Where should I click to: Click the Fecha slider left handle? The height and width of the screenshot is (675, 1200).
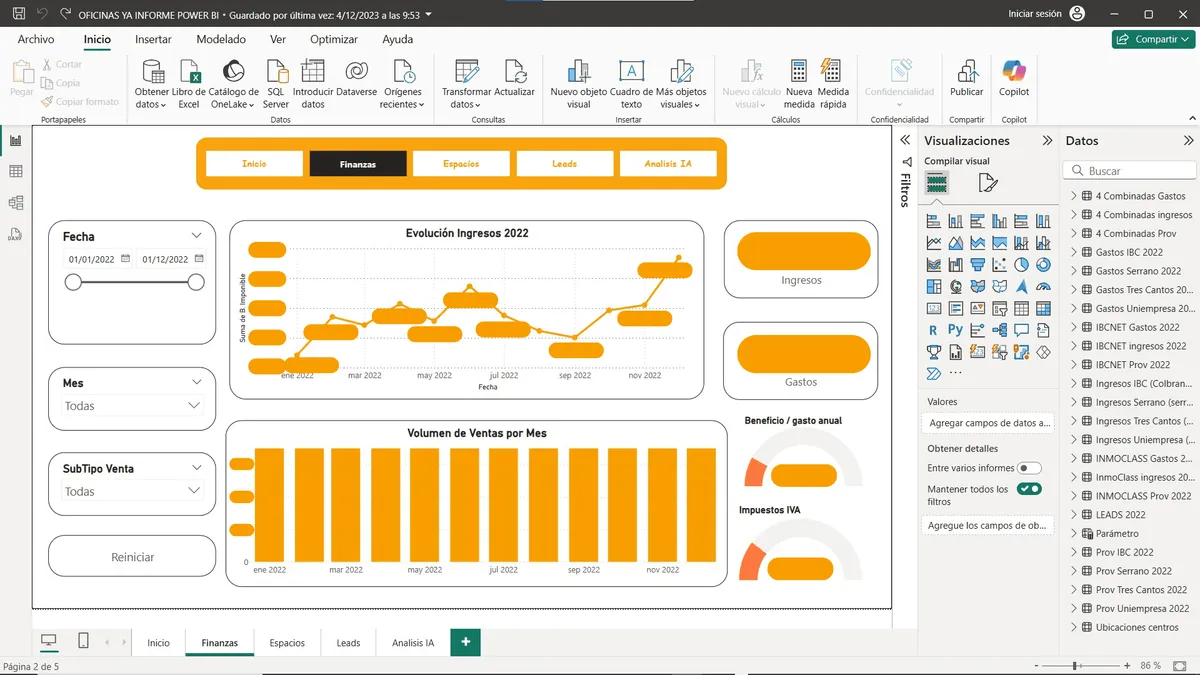click(x=73, y=283)
